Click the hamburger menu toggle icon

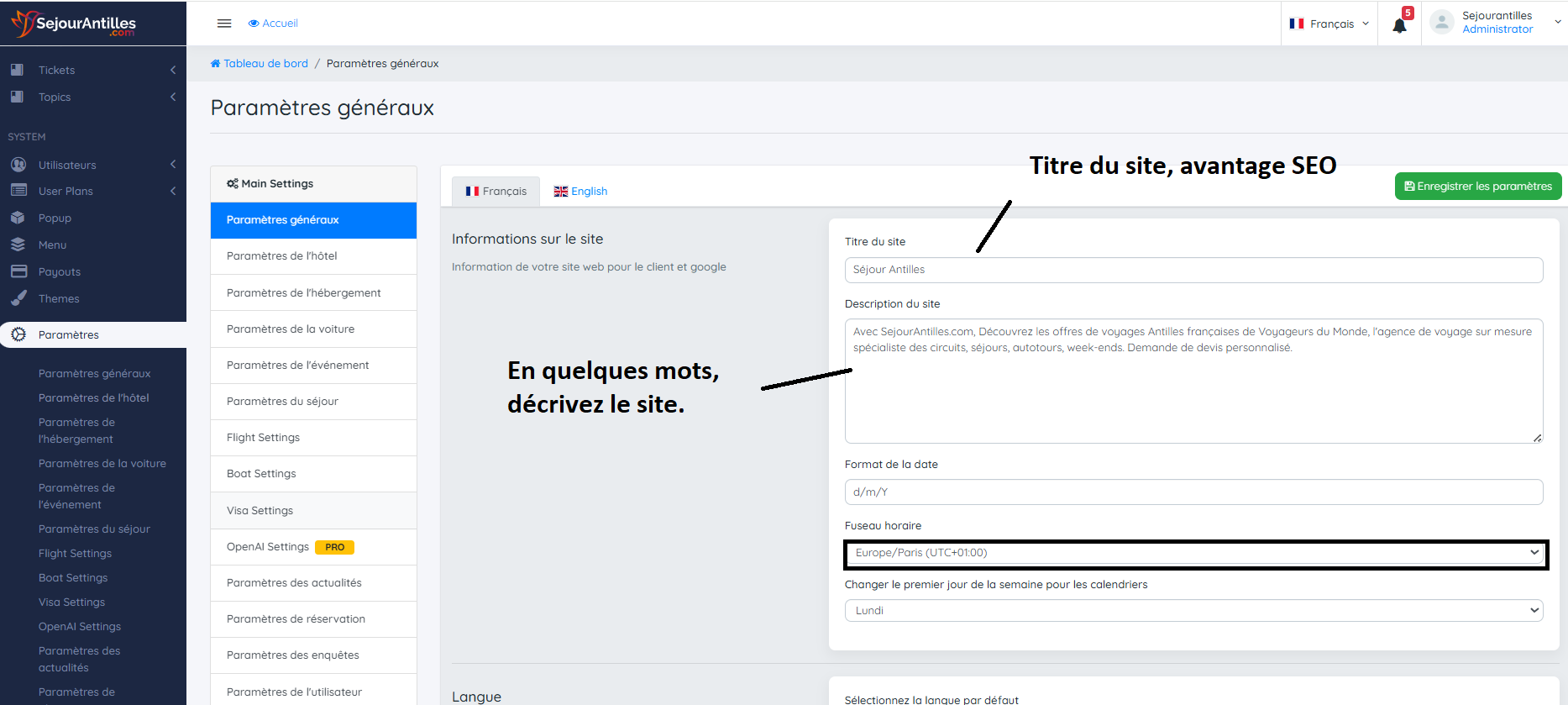coord(224,24)
